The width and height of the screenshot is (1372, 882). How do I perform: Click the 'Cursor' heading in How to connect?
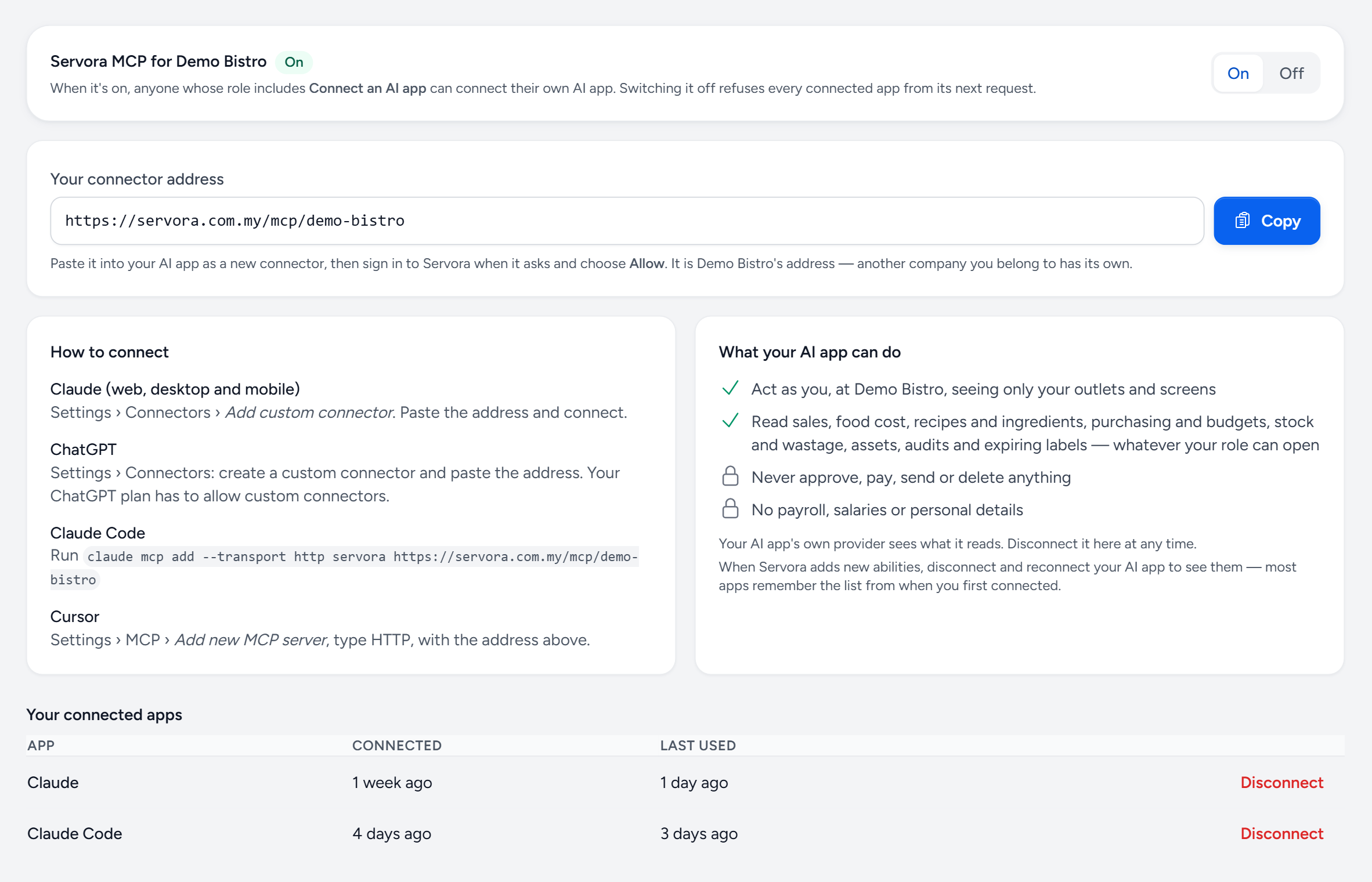tap(75, 616)
